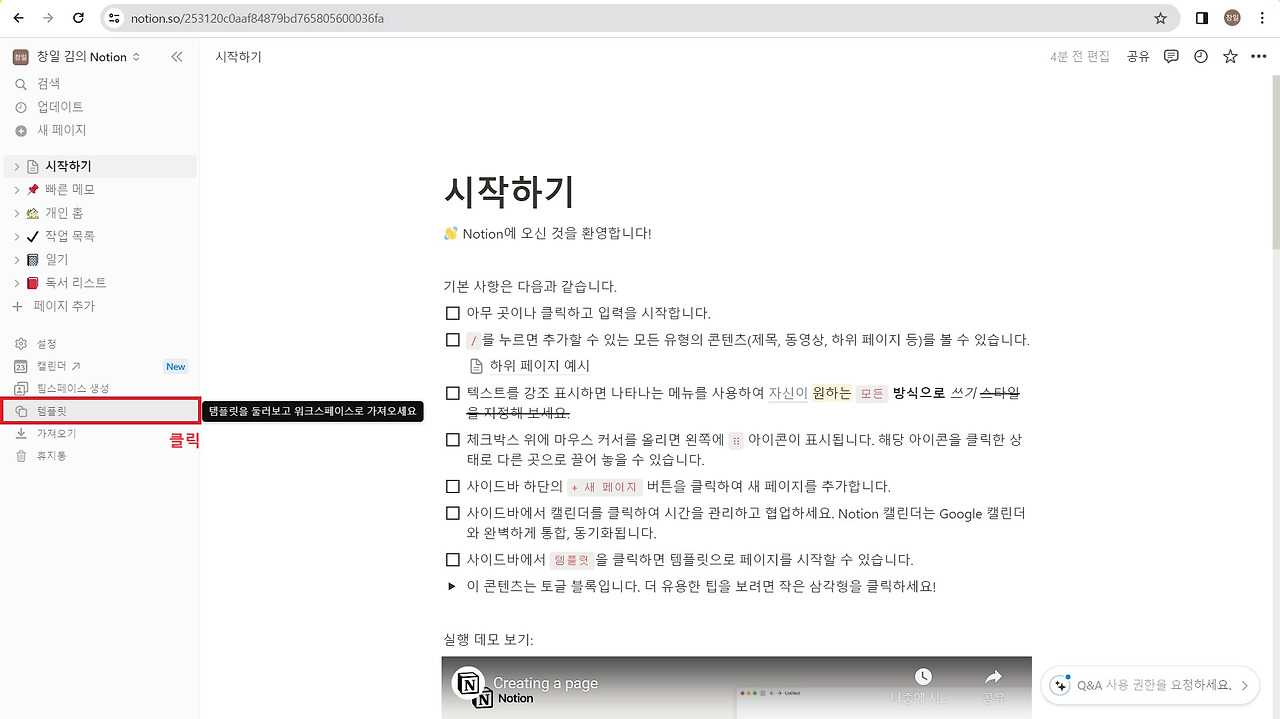The image size is (1280, 719).
Task: Open the Chrome three-dot menu
Action: click(1261, 18)
